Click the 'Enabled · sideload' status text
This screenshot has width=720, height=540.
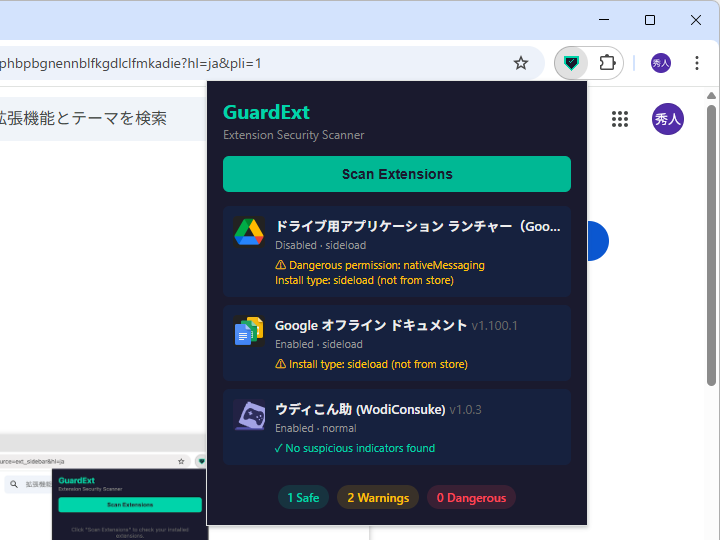click(319, 344)
